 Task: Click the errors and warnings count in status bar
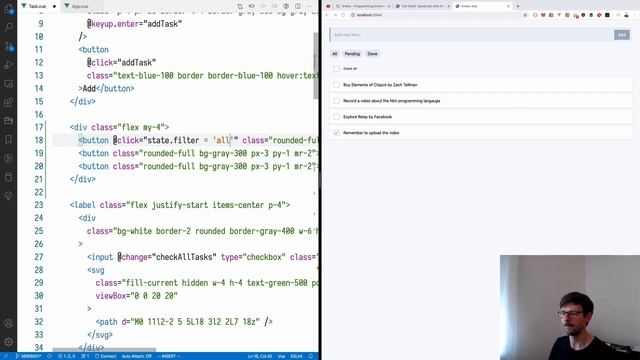coord(67,356)
